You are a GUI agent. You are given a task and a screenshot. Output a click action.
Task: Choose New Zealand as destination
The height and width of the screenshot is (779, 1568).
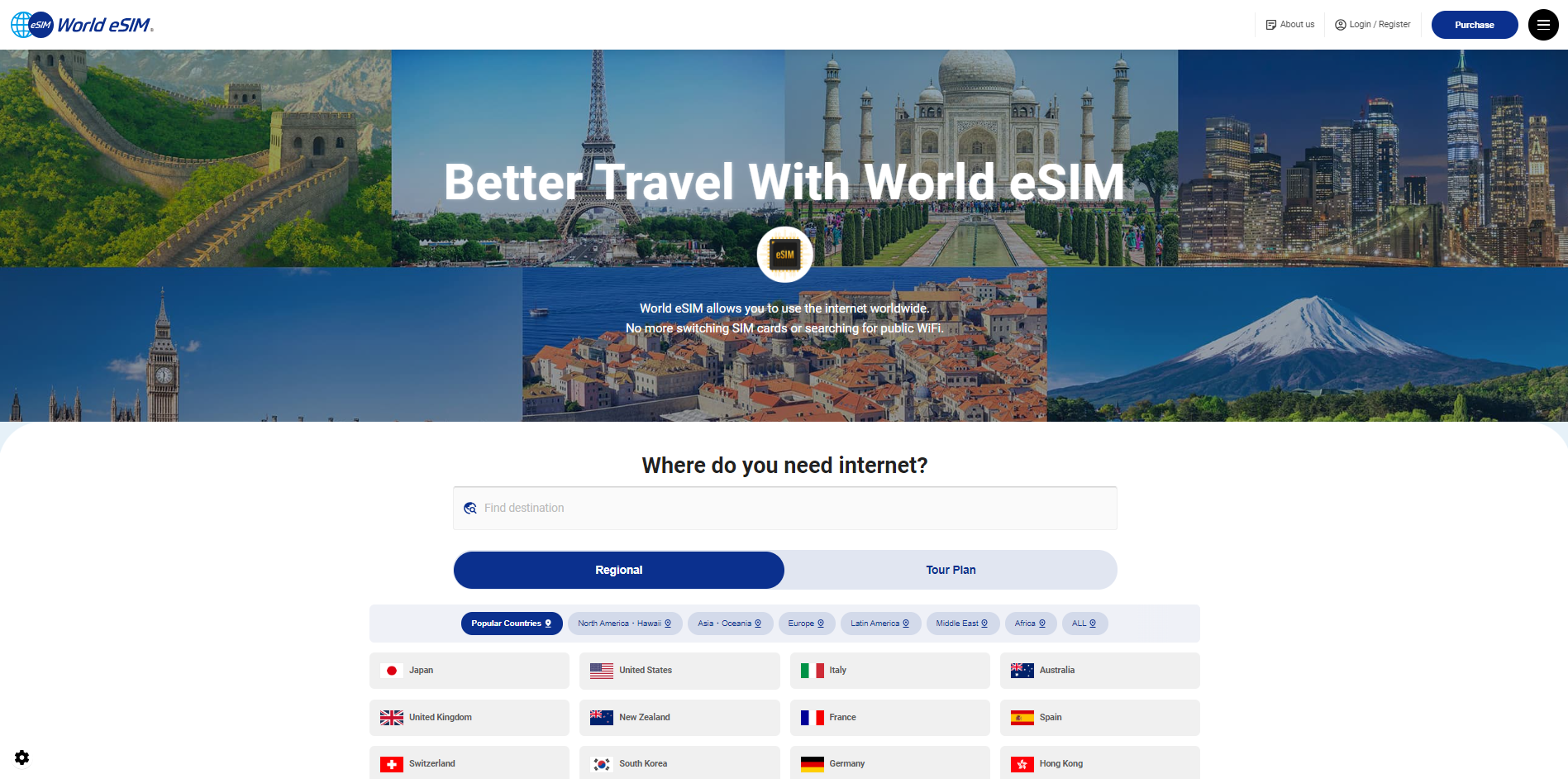[679, 718]
